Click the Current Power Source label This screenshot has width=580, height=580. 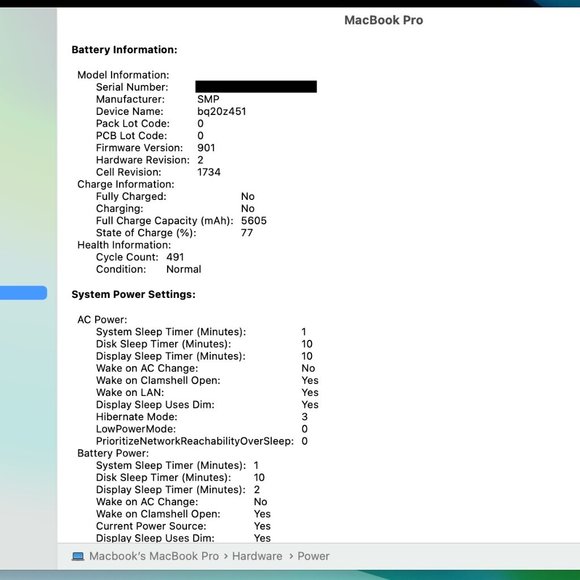[x=151, y=526]
